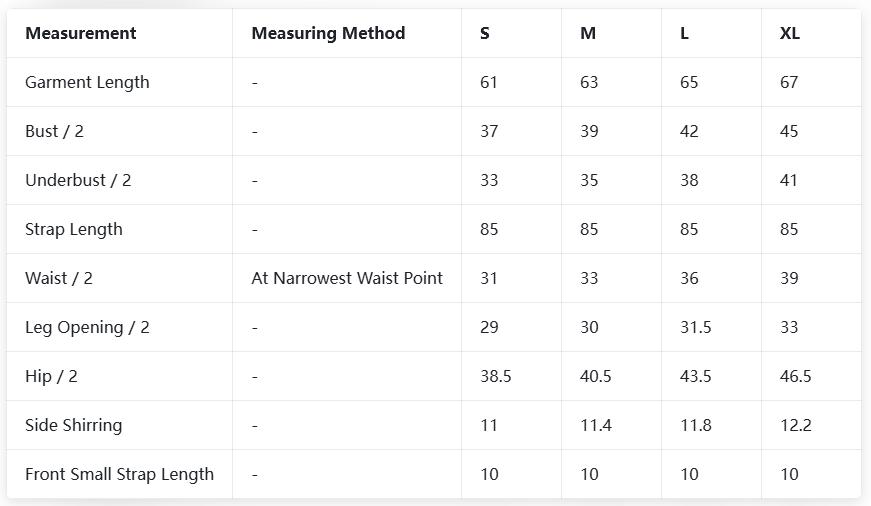871x506 pixels.
Task: Click the Side Shirring row label
Action: coord(73,425)
